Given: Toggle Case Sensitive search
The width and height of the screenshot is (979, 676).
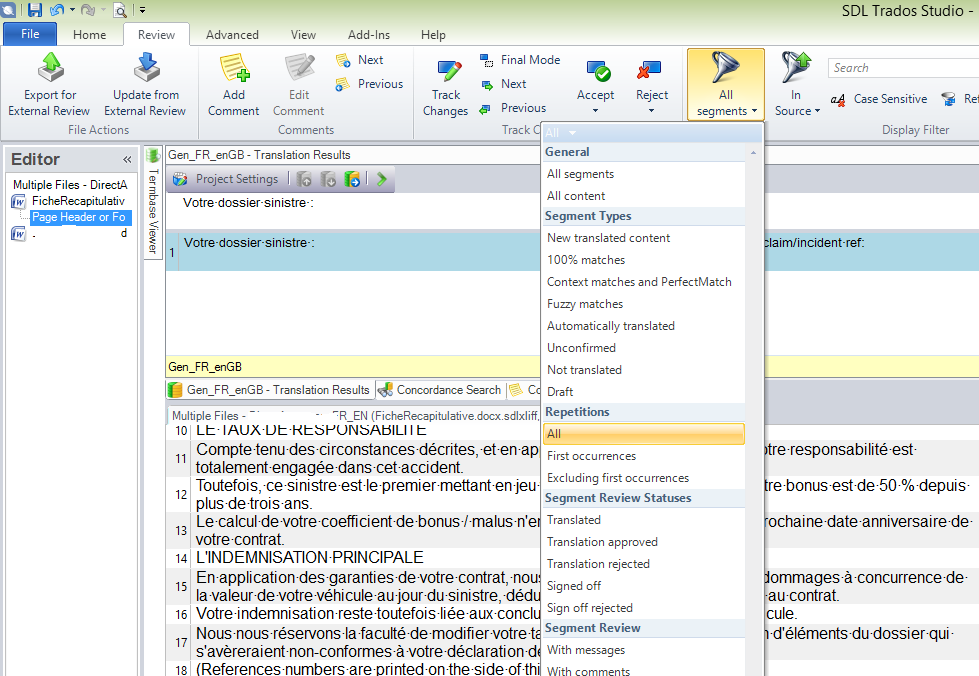Looking at the screenshot, I should click(x=878, y=99).
